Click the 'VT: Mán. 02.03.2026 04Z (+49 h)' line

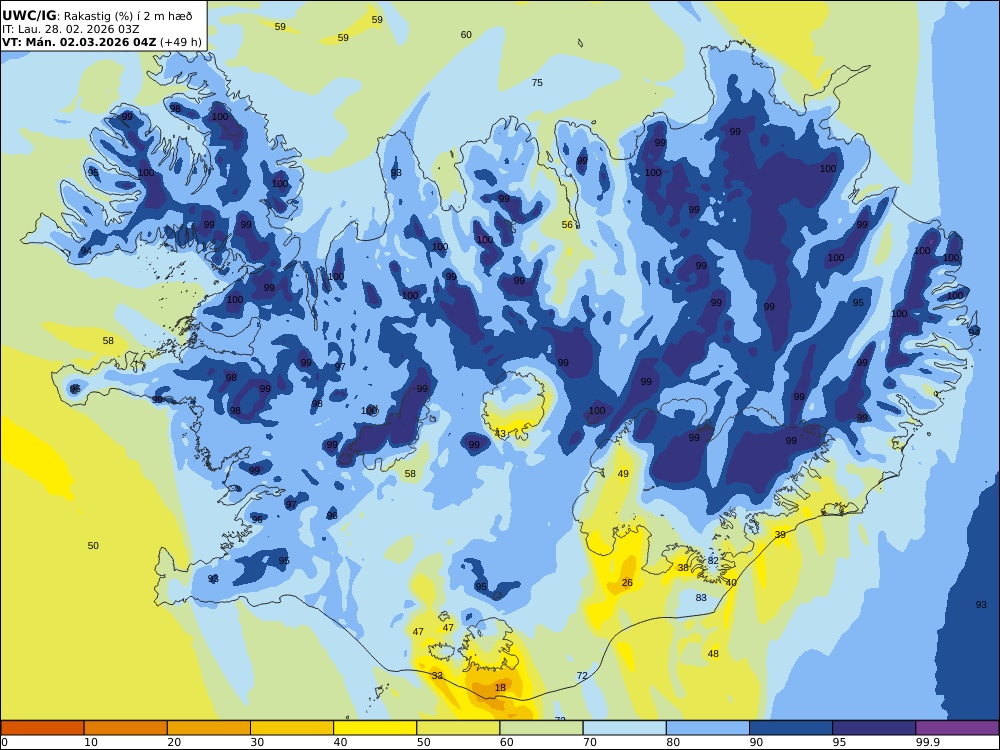pyautogui.click(x=101, y=42)
